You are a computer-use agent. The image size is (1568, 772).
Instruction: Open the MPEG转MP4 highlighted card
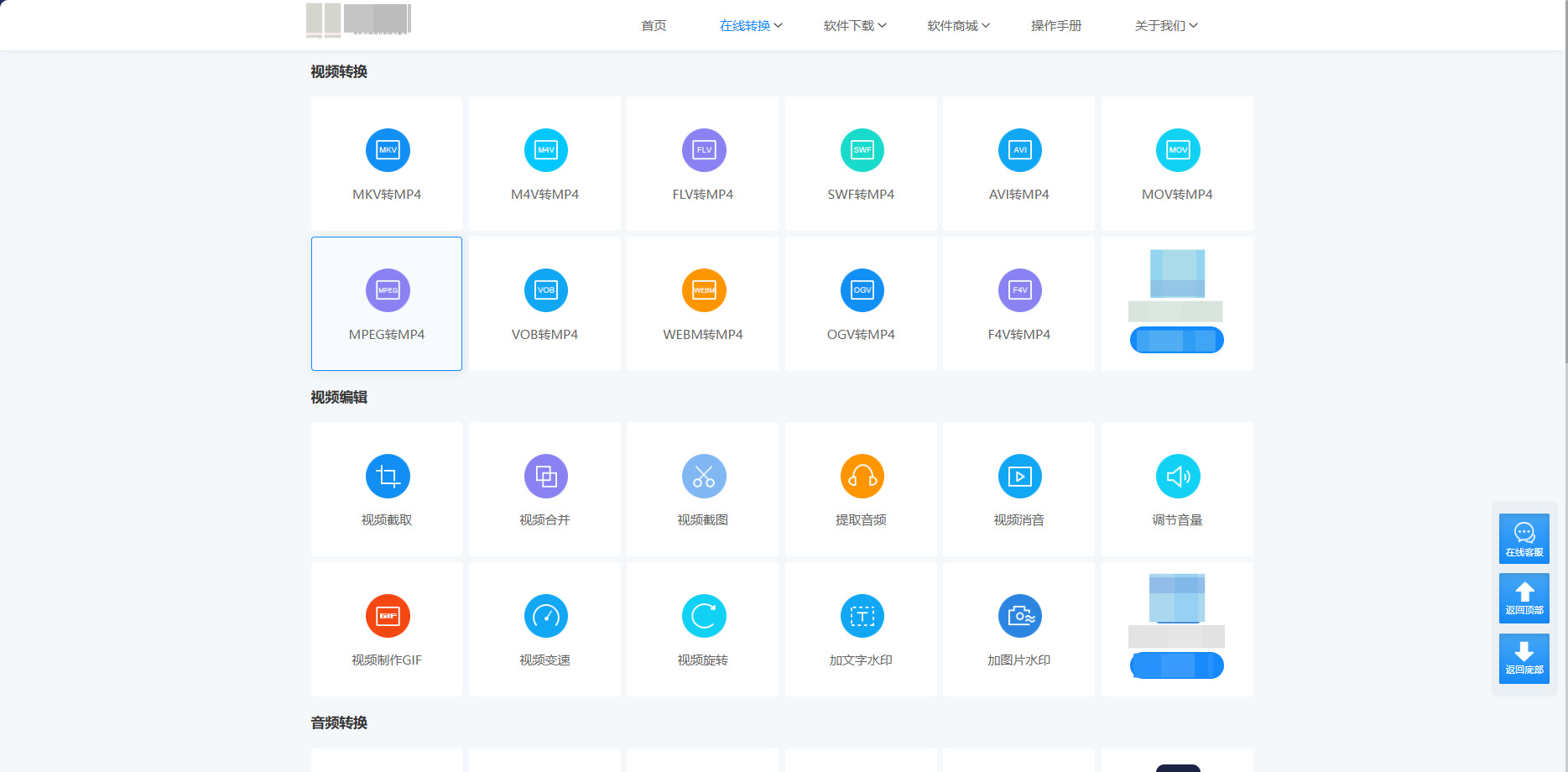coord(387,304)
